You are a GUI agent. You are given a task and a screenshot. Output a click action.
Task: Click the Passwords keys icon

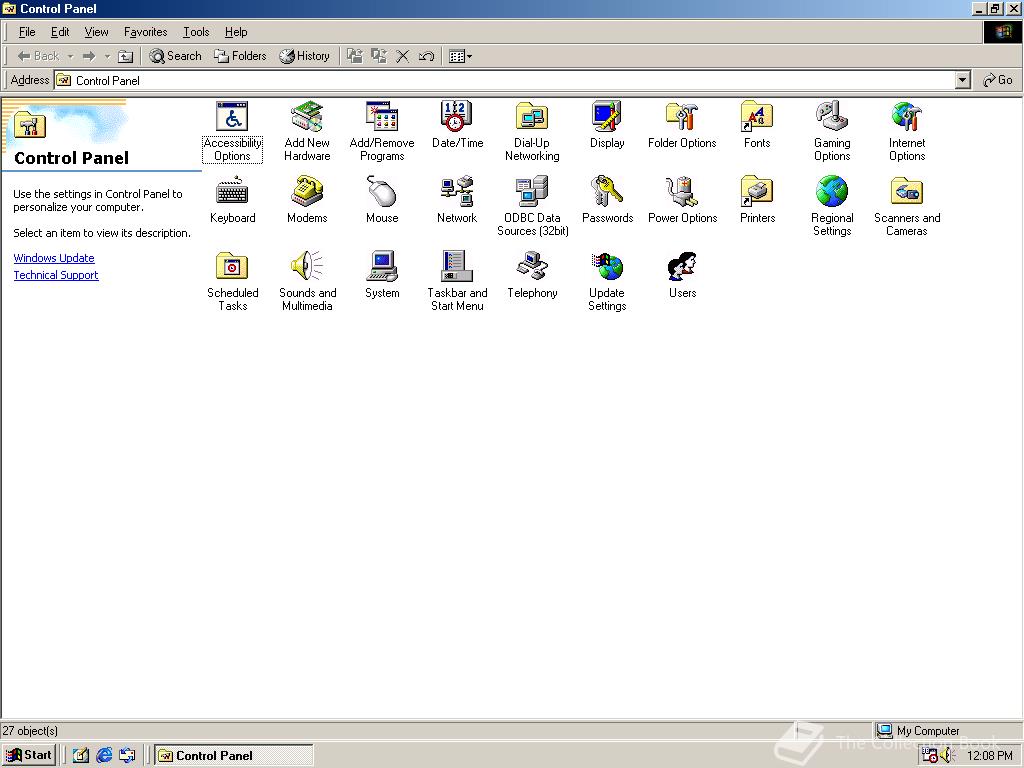[607, 191]
